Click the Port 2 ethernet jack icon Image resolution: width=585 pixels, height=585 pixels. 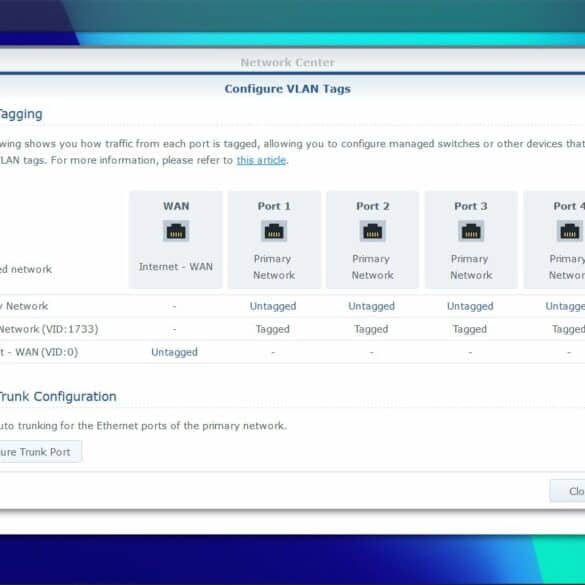click(x=372, y=231)
